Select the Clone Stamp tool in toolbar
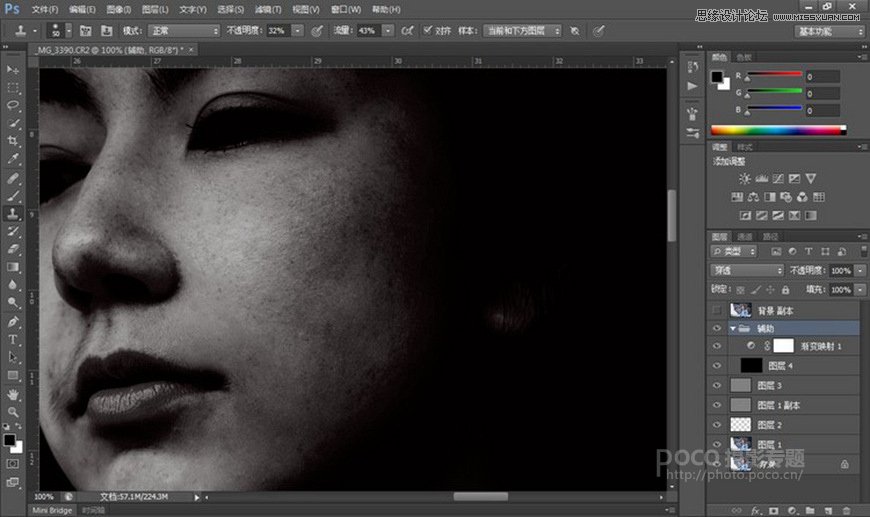This screenshot has height=517, width=870. point(14,213)
